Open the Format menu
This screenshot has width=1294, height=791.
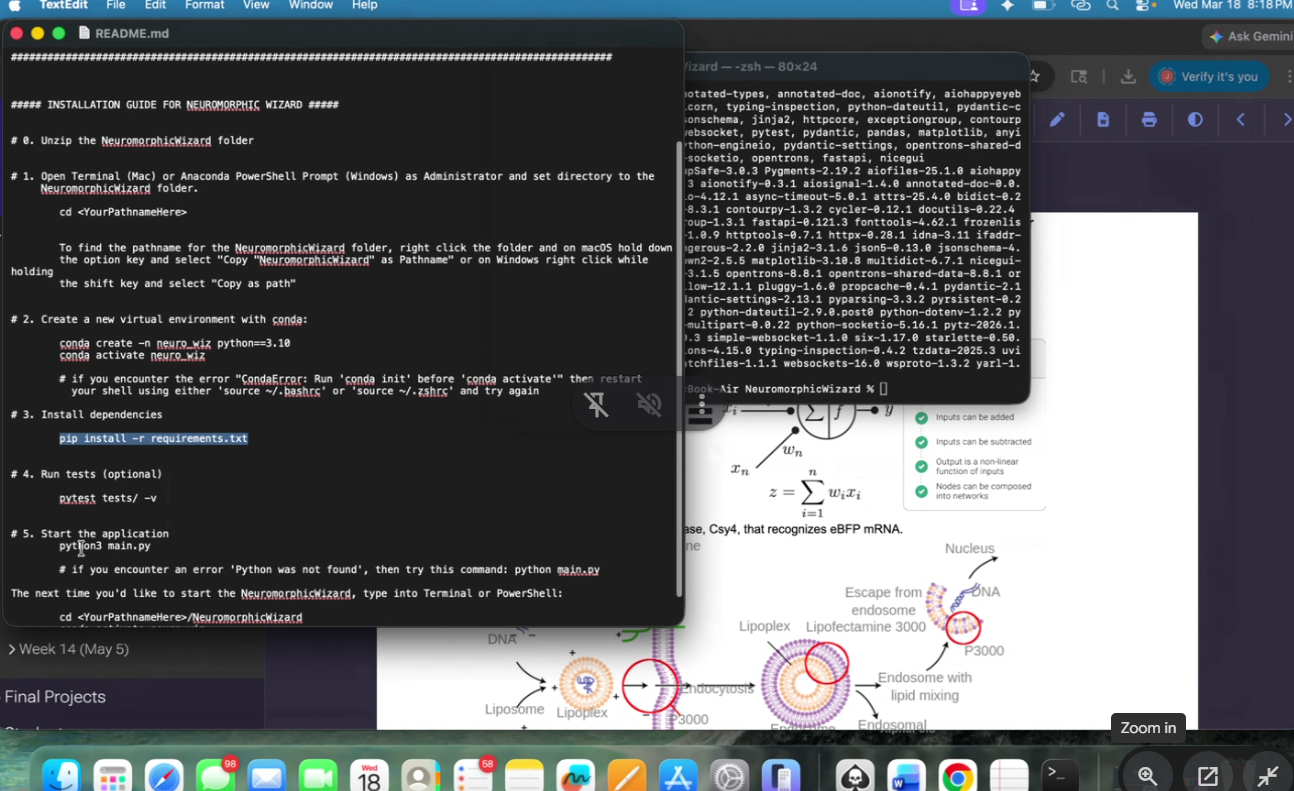[204, 5]
